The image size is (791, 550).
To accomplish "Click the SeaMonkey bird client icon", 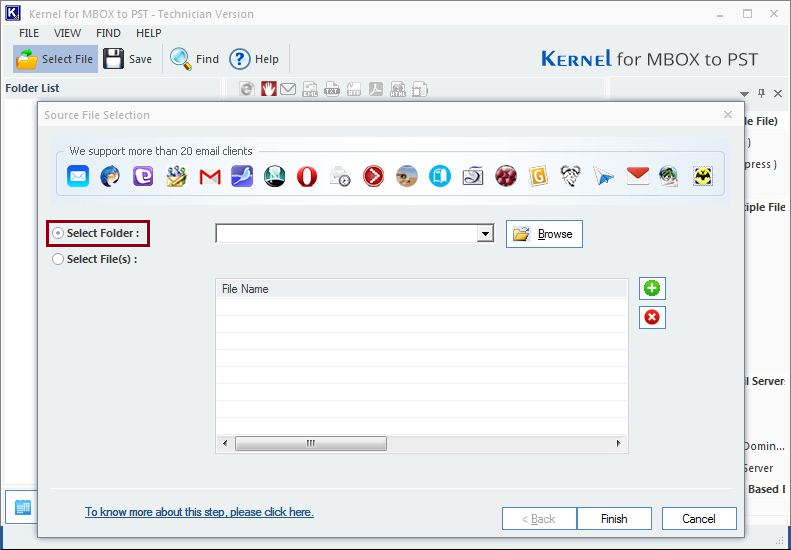I will (242, 177).
